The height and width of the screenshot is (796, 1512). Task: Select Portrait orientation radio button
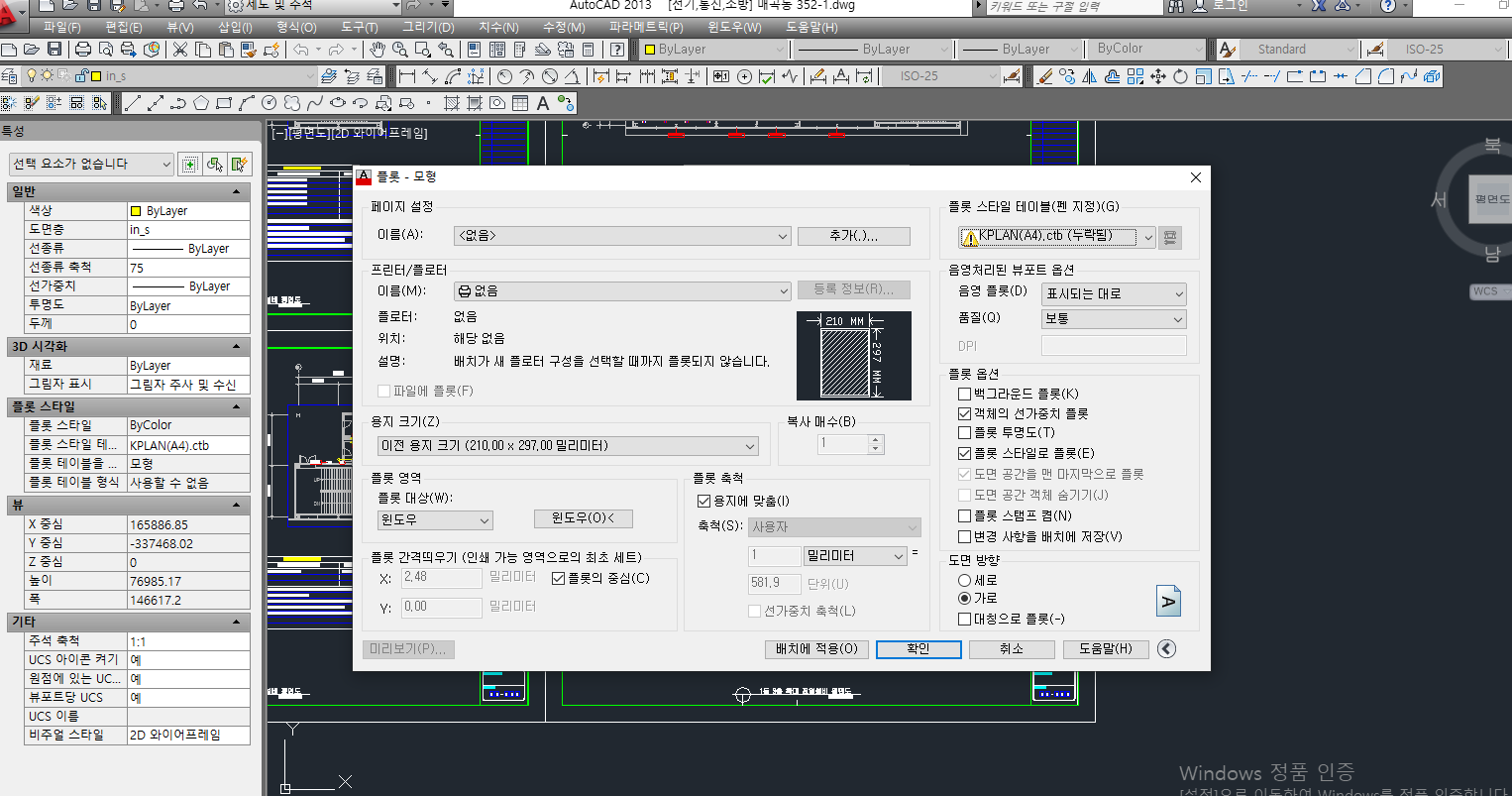(965, 580)
